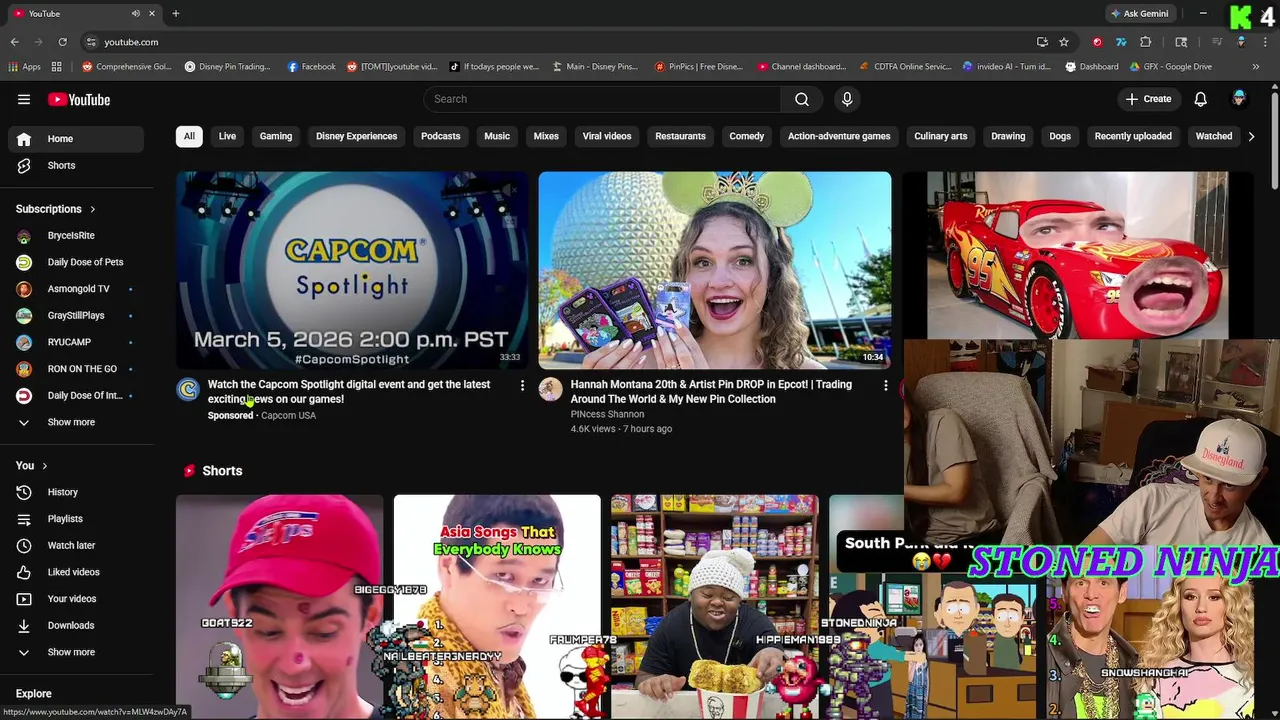1280x720 pixels.
Task: Show more subscriptions
Action: click(x=72, y=422)
